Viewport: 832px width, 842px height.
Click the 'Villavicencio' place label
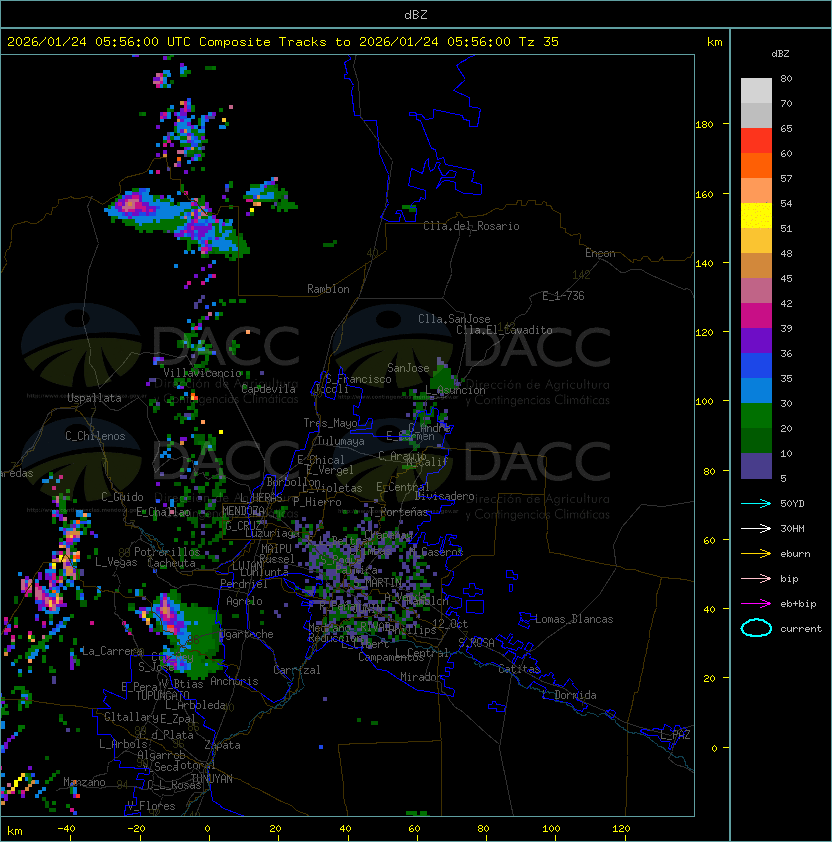tap(202, 373)
